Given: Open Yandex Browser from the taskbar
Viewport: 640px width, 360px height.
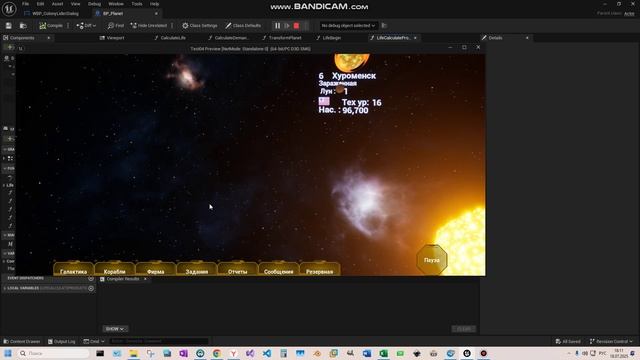Looking at the screenshot, I should (x=233, y=353).
